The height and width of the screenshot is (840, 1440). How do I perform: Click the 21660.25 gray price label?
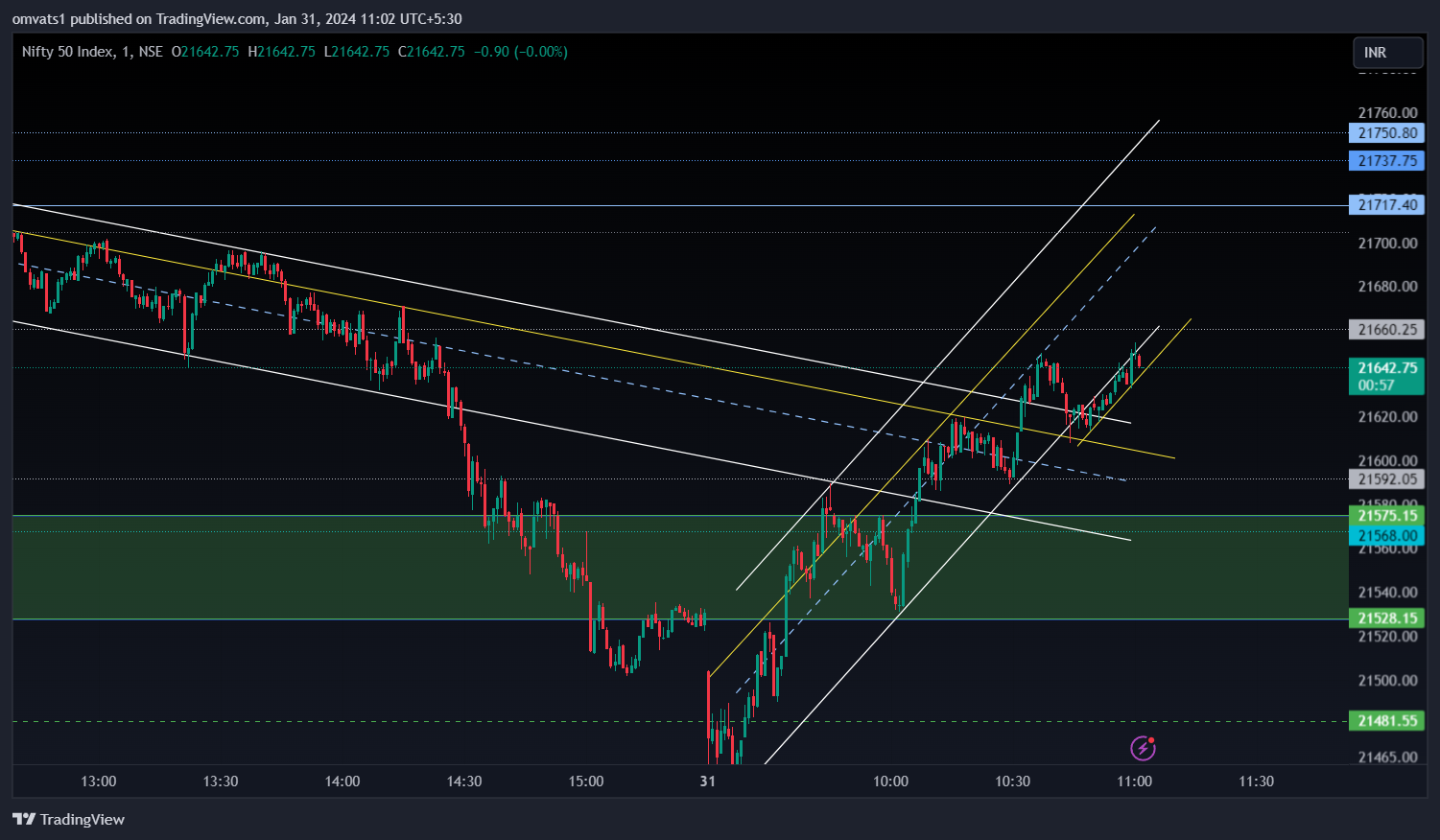click(x=1387, y=329)
